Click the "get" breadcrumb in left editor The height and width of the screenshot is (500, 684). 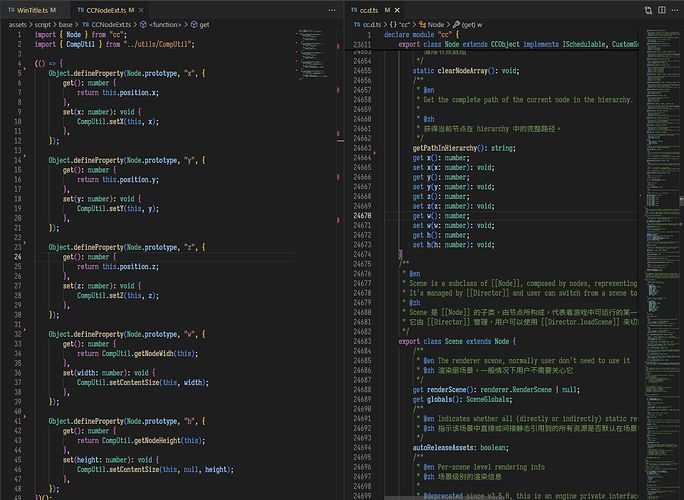[204, 23]
